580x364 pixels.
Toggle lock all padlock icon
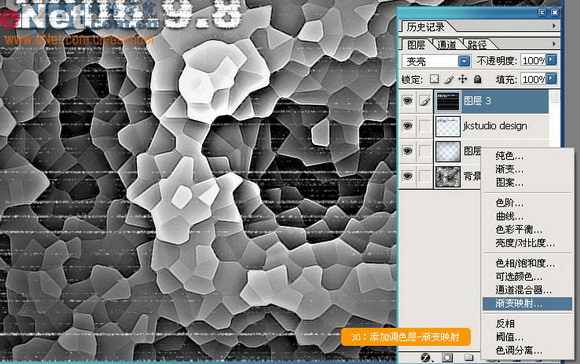(x=478, y=79)
